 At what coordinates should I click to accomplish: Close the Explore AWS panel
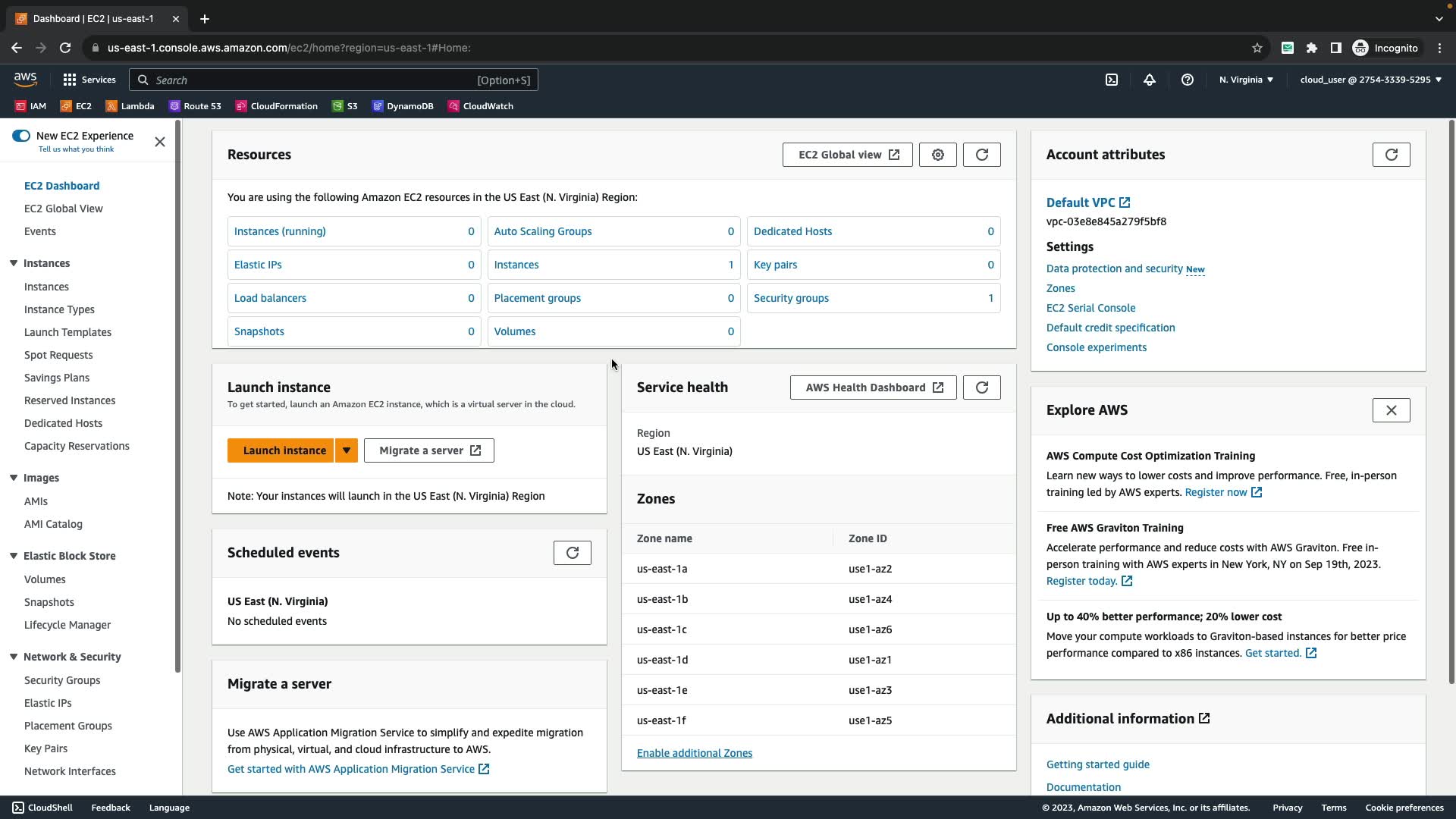tap(1391, 410)
